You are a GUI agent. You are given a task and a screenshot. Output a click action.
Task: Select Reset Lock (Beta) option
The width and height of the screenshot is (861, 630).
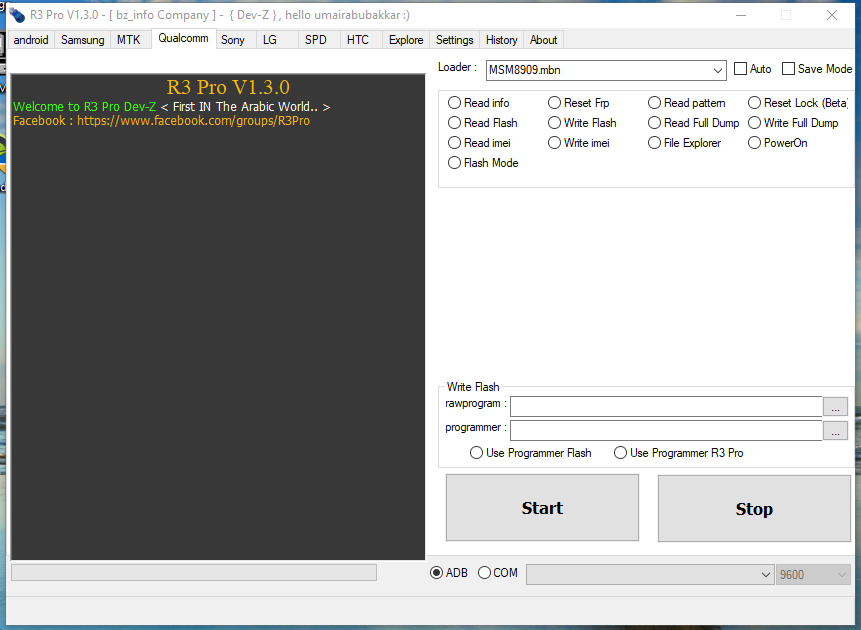pos(798,103)
